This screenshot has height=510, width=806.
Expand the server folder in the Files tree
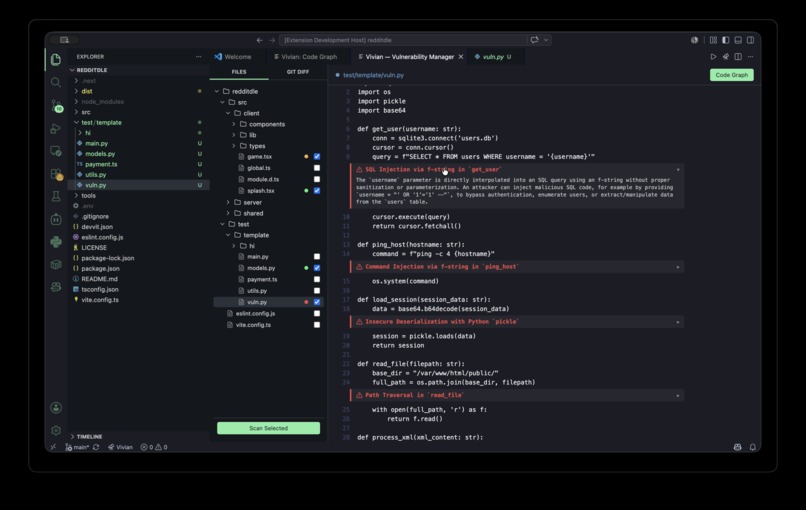pos(228,202)
